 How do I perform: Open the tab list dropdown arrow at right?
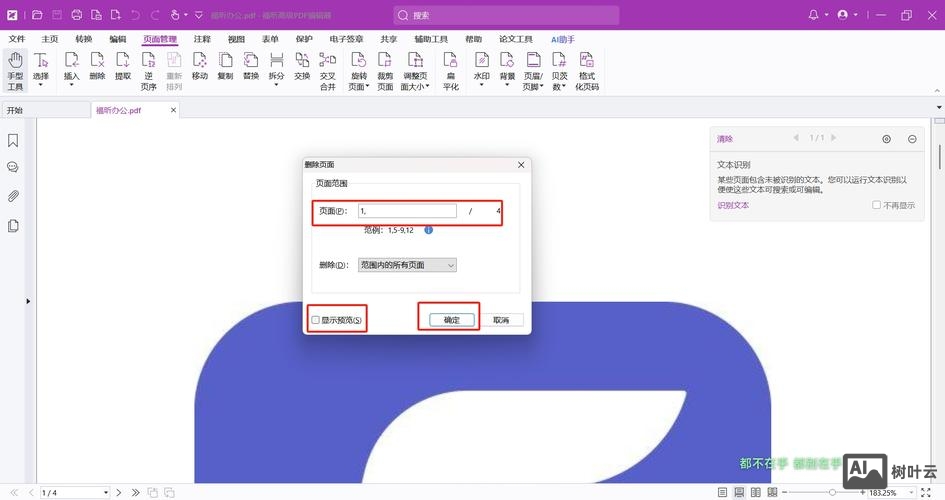coord(939,107)
